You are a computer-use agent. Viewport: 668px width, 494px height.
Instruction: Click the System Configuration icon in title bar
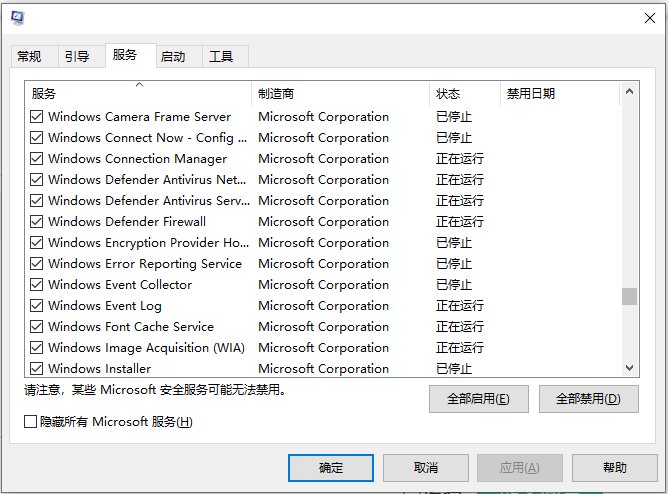pyautogui.click(x=18, y=18)
